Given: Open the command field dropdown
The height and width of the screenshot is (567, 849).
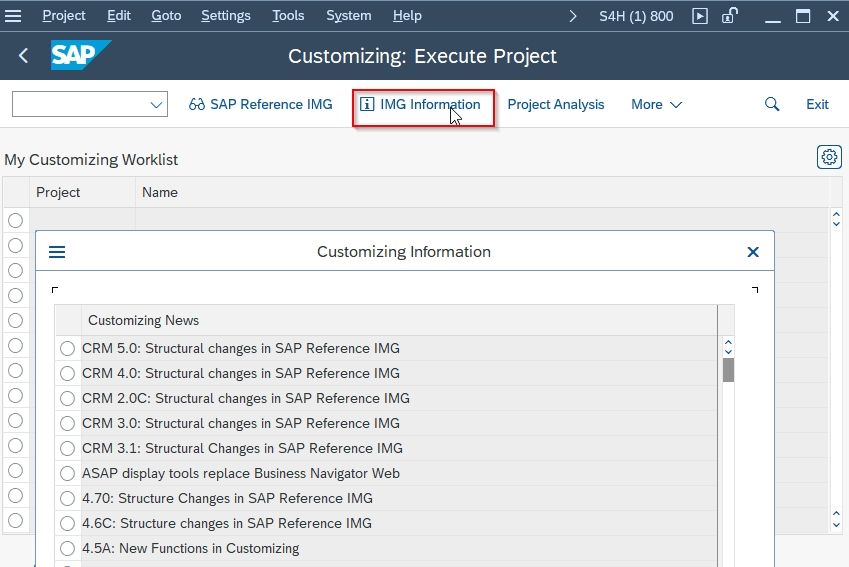Looking at the screenshot, I should pos(156,105).
